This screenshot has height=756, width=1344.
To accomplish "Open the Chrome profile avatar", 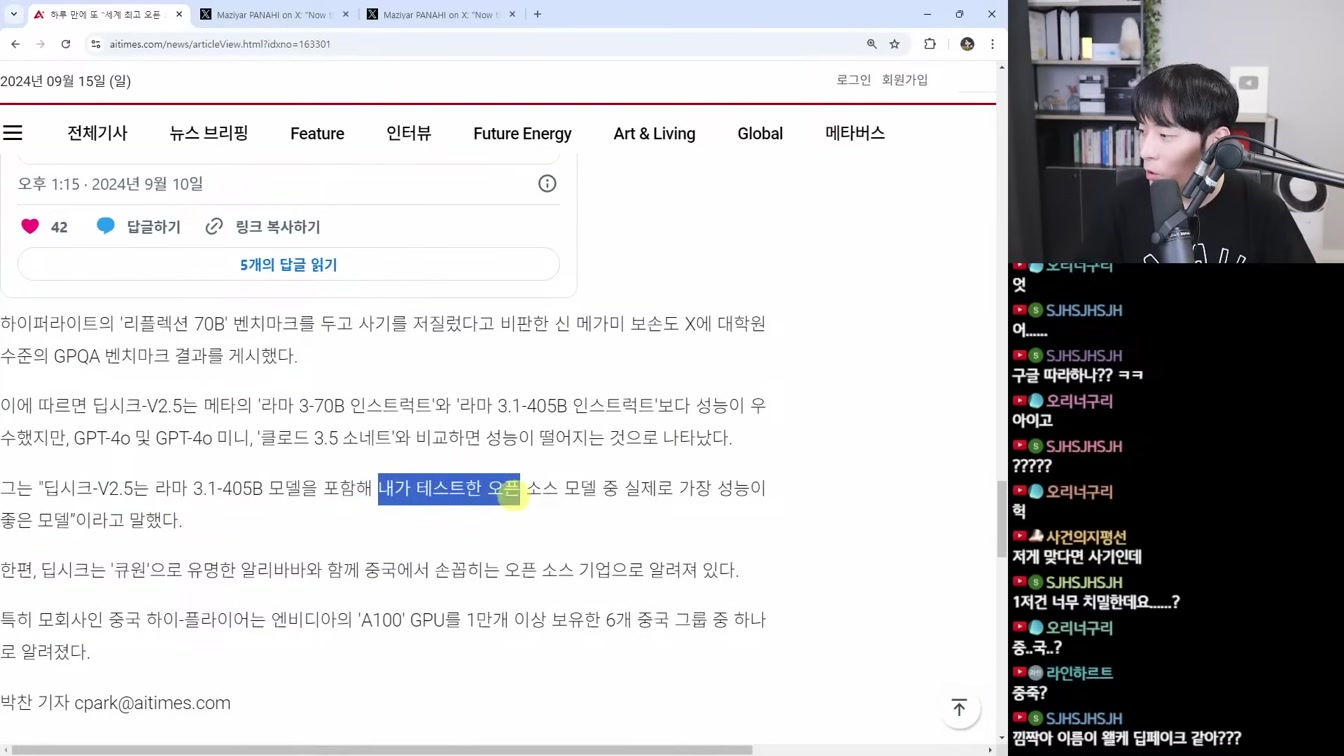I will click(x=967, y=44).
